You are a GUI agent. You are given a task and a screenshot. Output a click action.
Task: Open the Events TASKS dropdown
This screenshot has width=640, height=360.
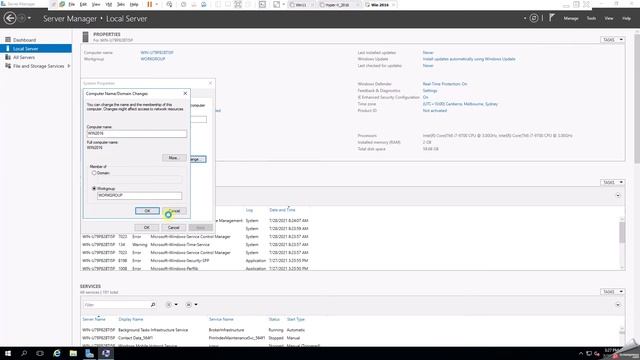coord(612,182)
